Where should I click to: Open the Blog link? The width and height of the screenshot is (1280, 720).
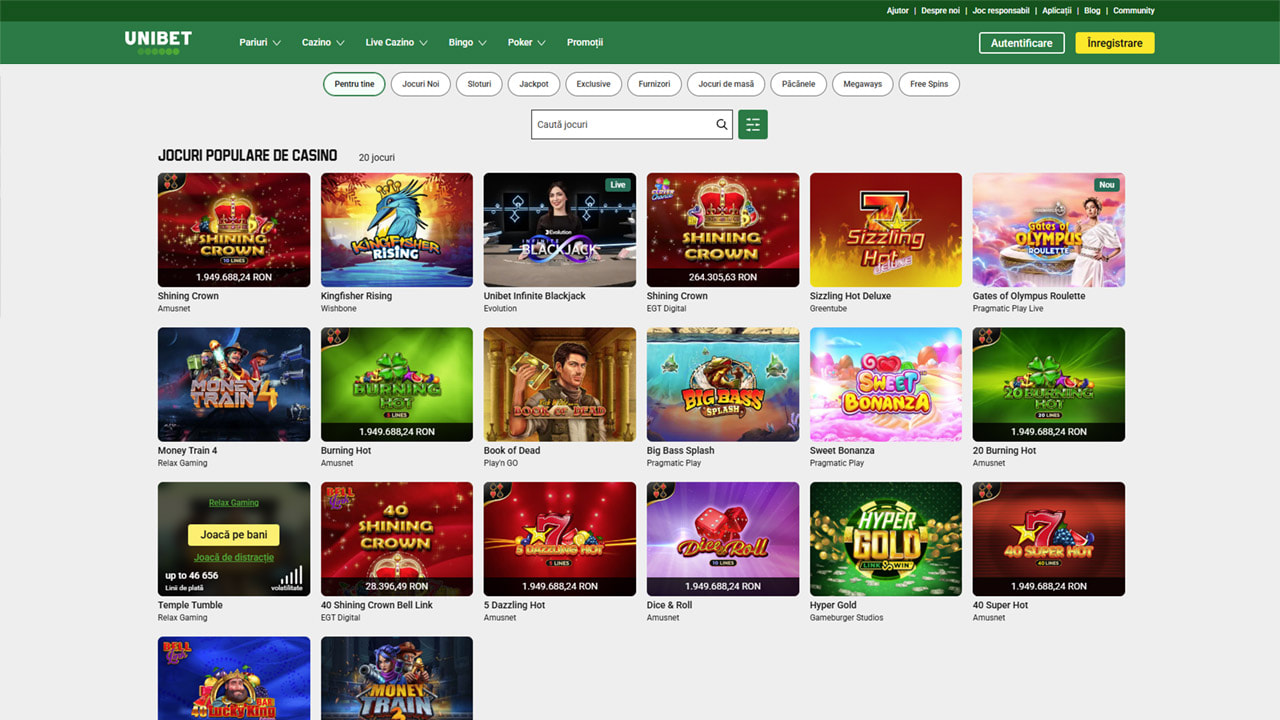click(x=1092, y=11)
